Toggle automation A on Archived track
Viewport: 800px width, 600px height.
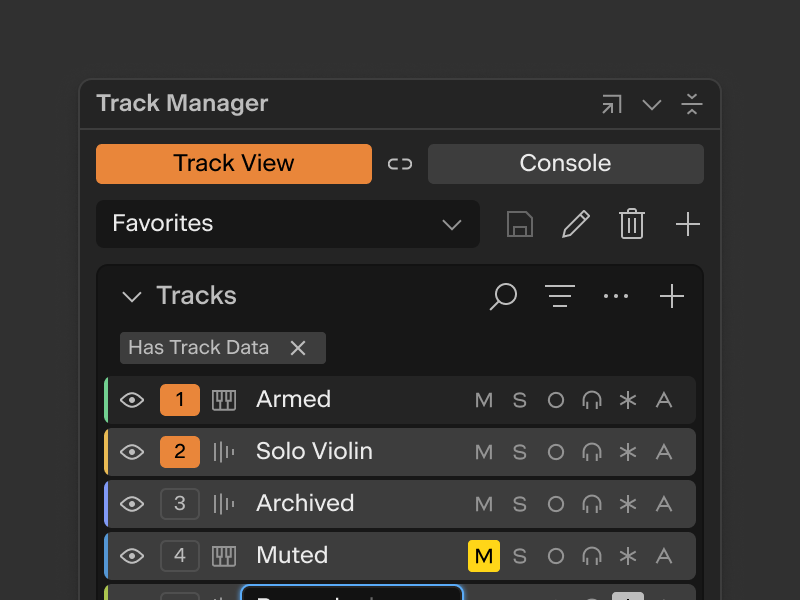pyautogui.click(x=664, y=505)
